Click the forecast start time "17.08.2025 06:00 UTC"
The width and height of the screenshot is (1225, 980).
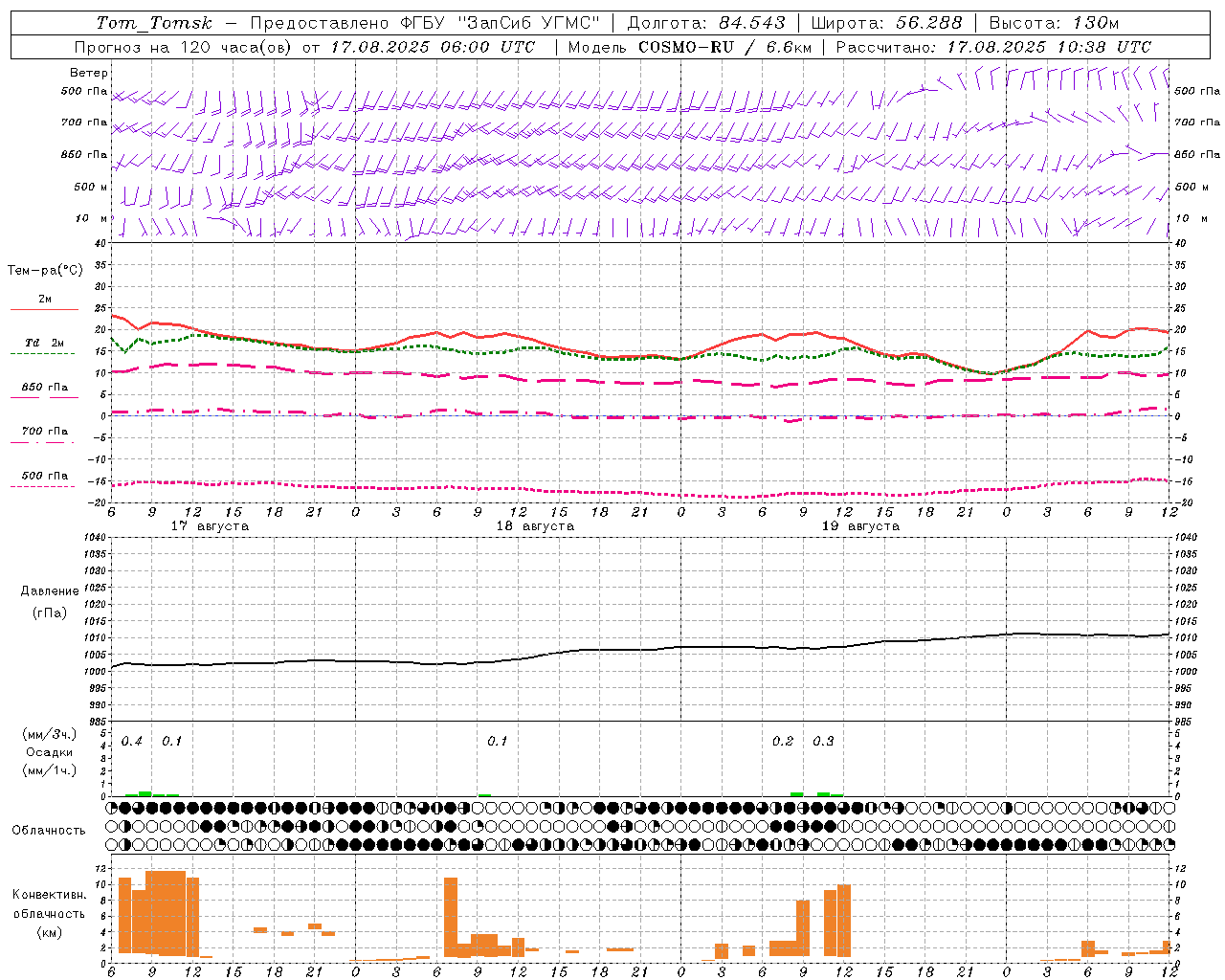pyautogui.click(x=434, y=47)
